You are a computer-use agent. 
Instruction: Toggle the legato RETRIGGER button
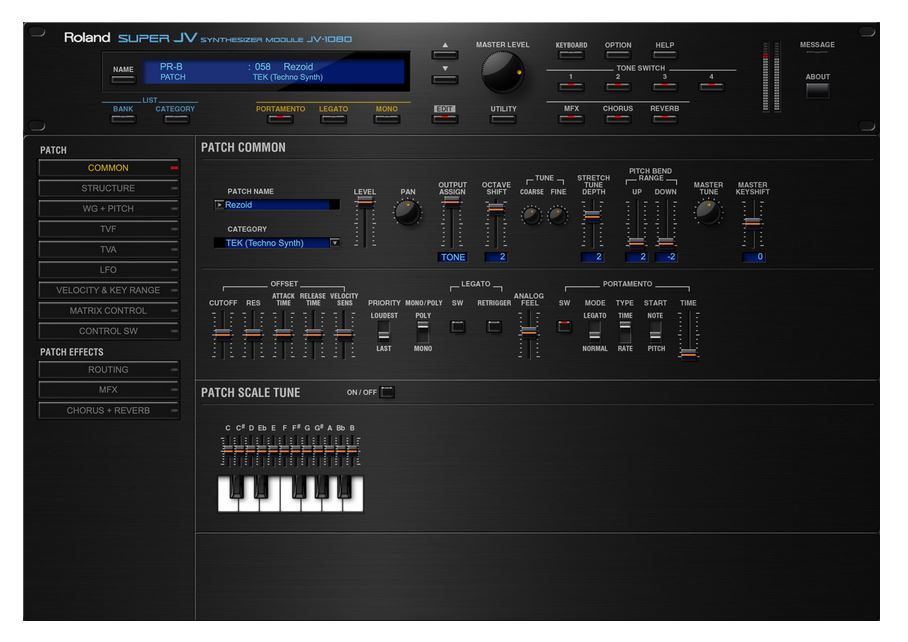(494, 326)
